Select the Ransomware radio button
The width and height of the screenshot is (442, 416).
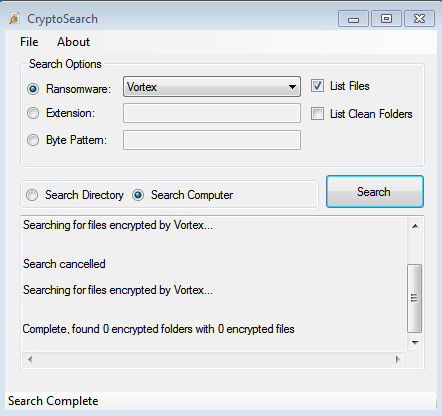click(x=33, y=89)
